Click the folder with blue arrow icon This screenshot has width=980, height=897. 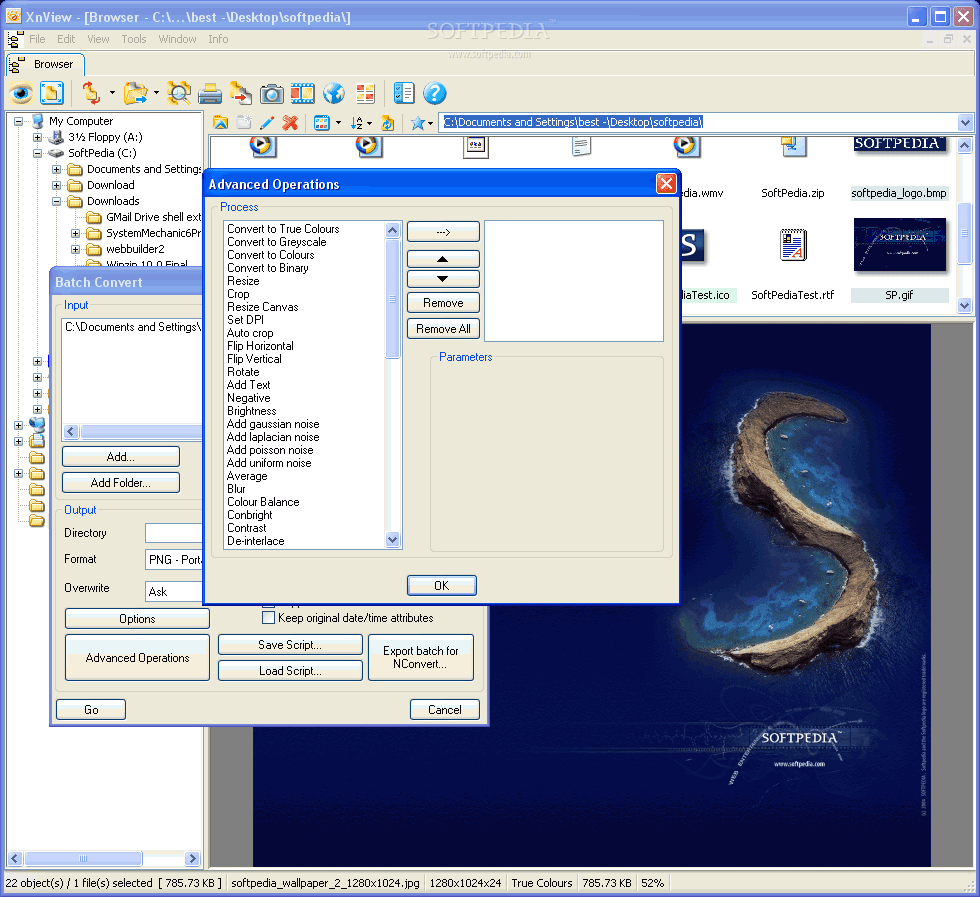135,94
